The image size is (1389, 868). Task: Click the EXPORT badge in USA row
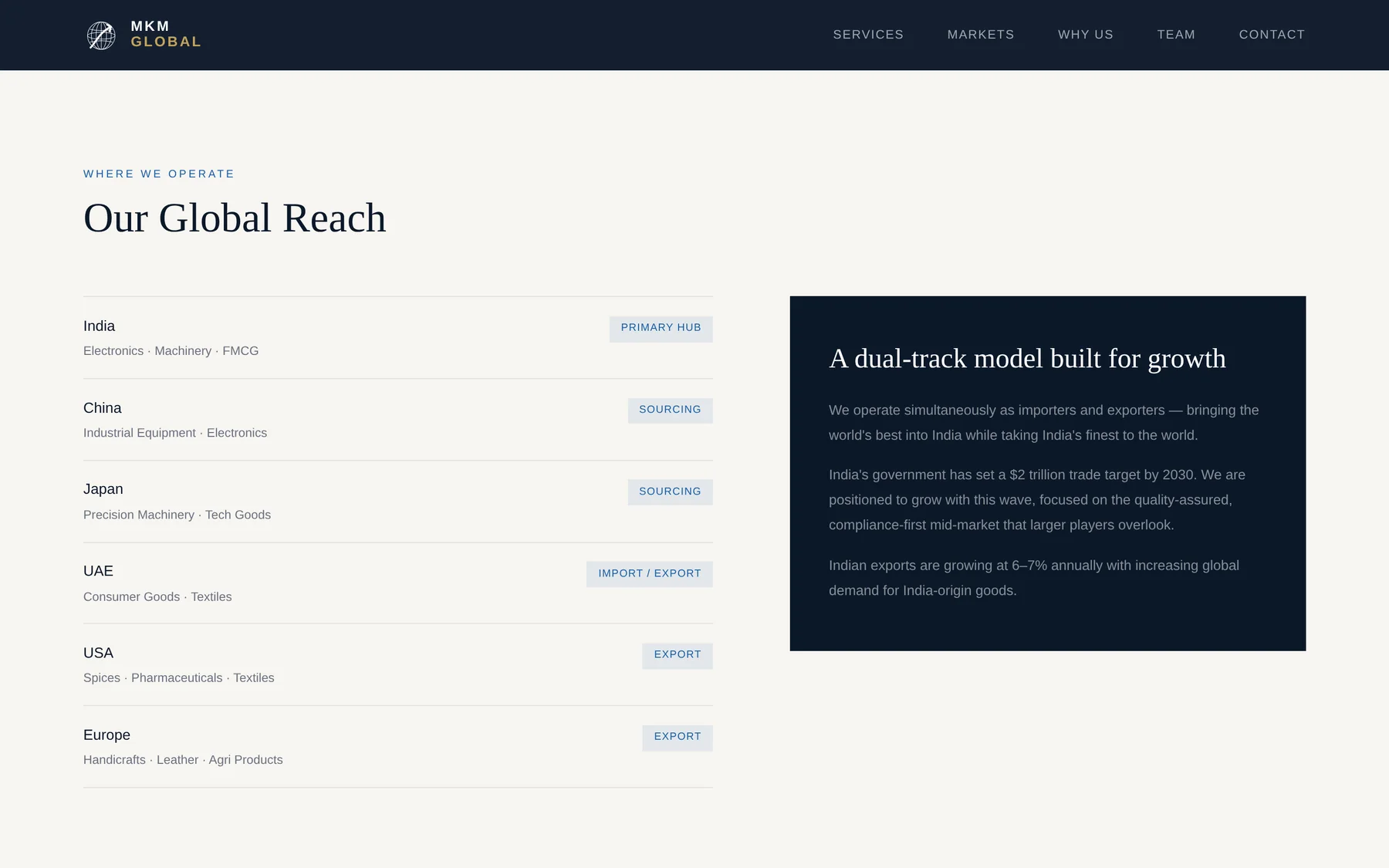[678, 655]
